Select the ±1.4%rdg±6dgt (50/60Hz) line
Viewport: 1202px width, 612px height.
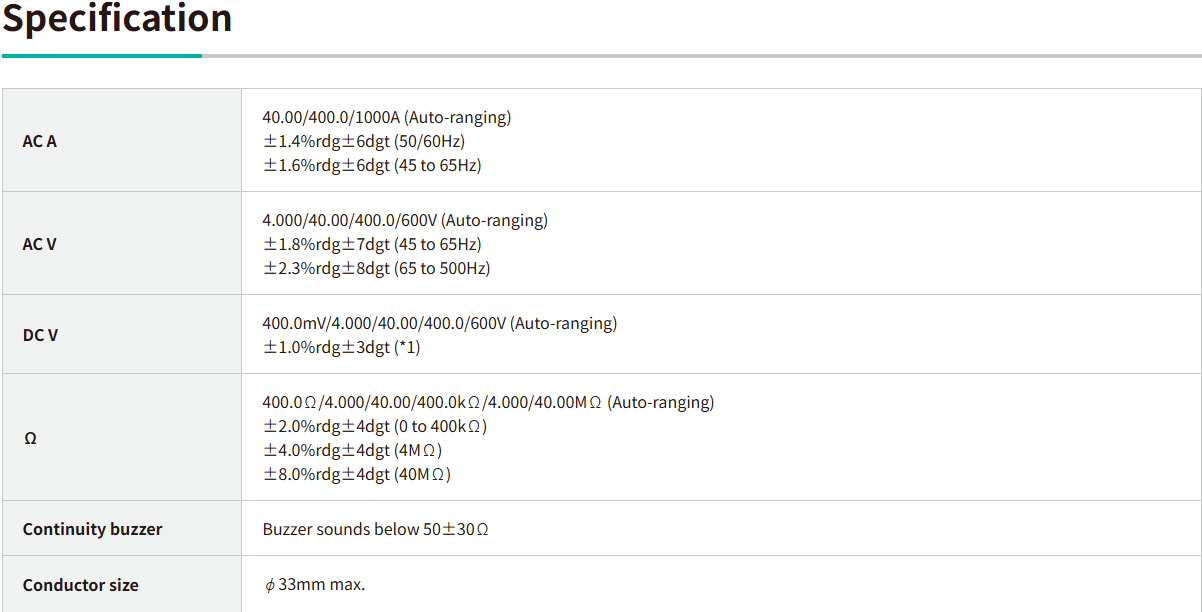(364, 141)
